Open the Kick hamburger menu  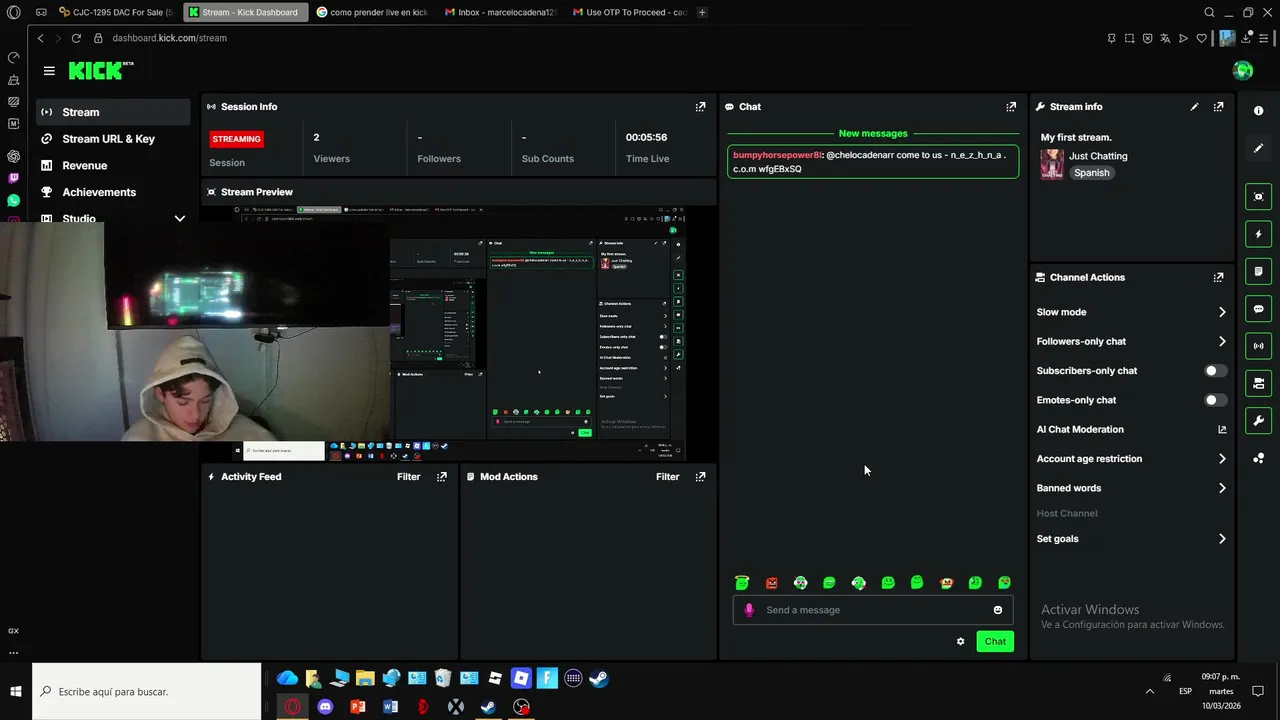49,71
